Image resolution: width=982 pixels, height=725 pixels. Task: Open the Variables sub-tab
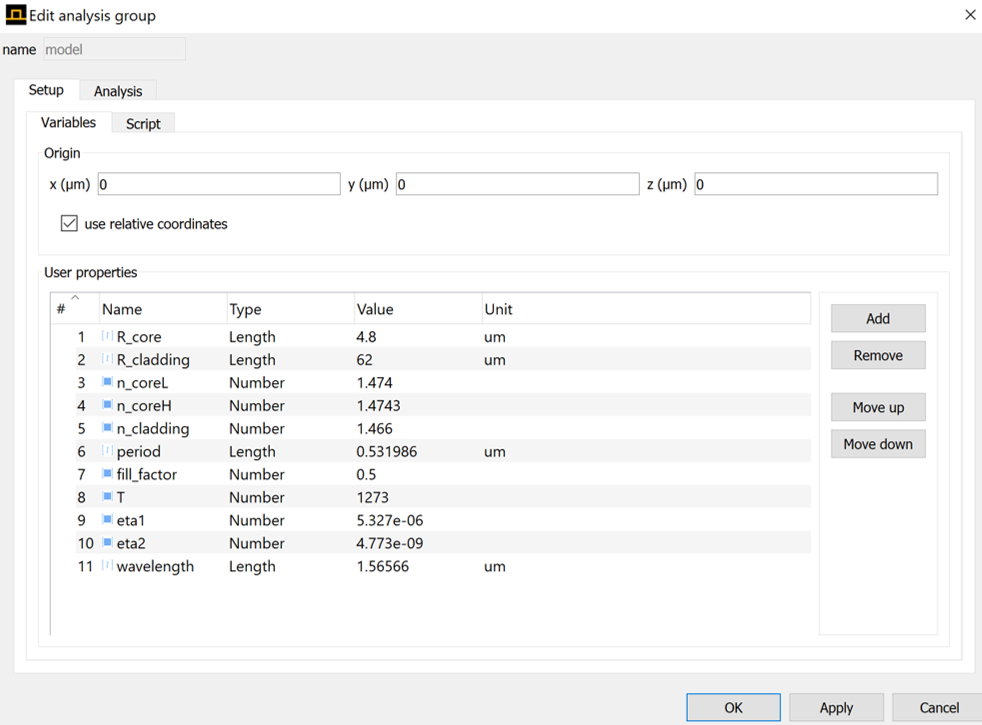coord(68,123)
